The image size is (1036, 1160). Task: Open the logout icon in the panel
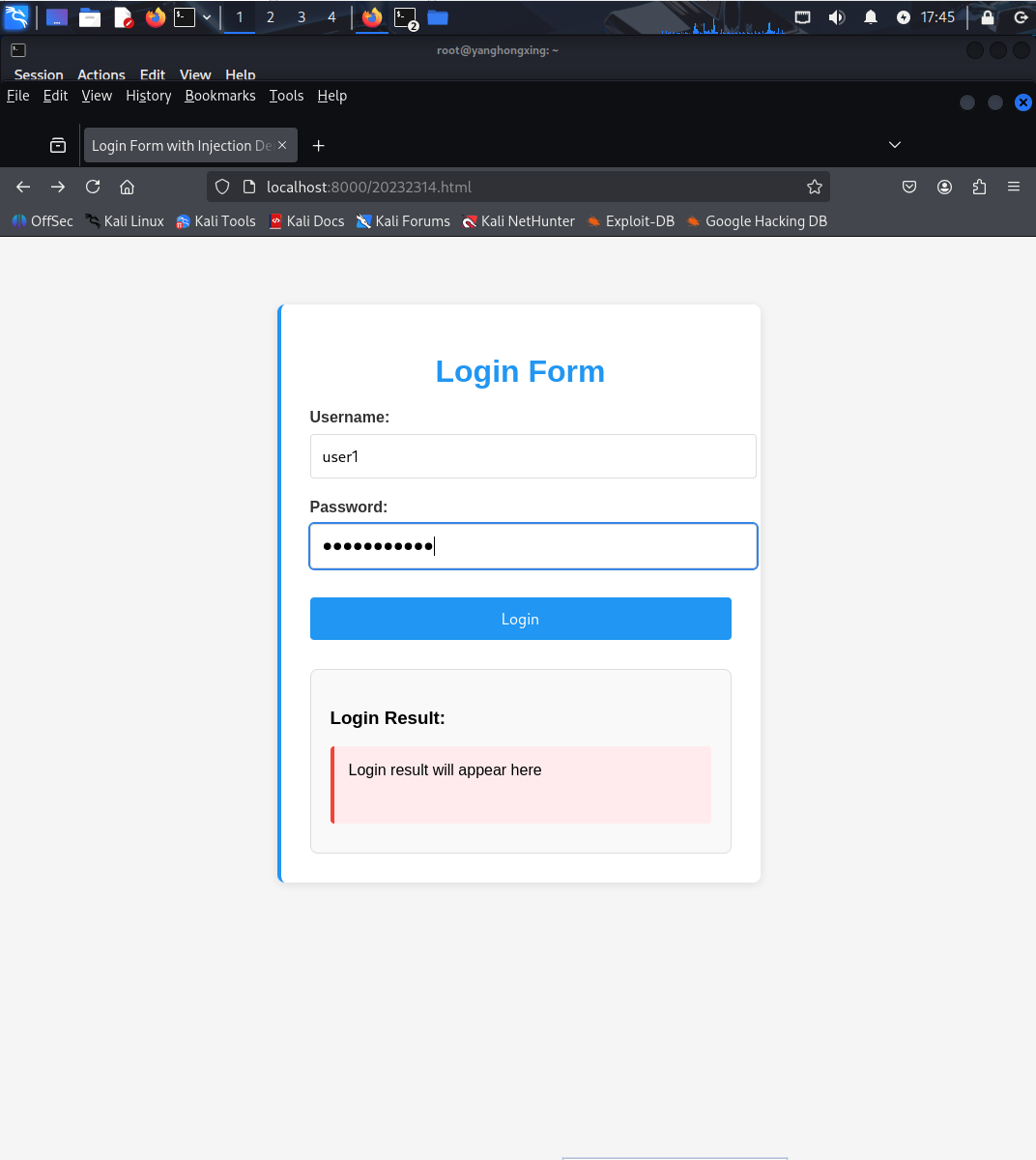1020,17
